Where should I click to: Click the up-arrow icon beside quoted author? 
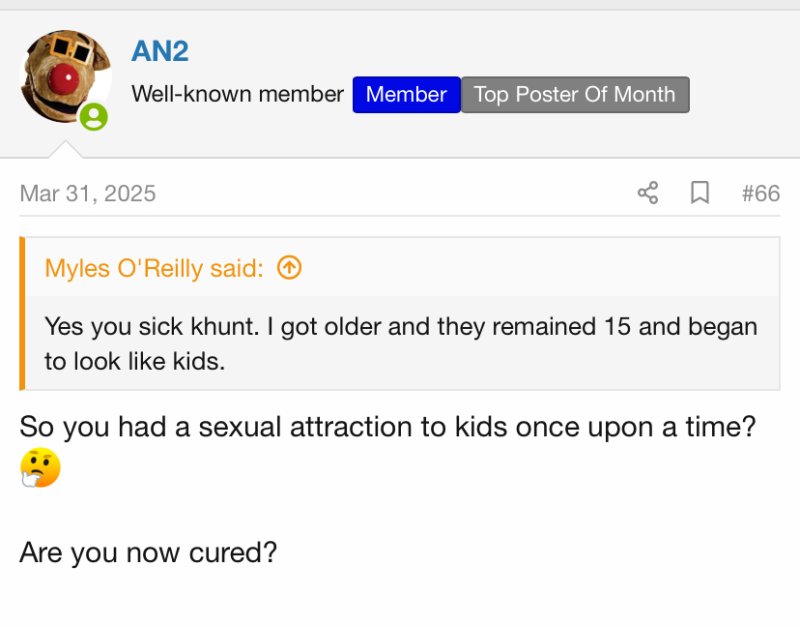tap(289, 268)
